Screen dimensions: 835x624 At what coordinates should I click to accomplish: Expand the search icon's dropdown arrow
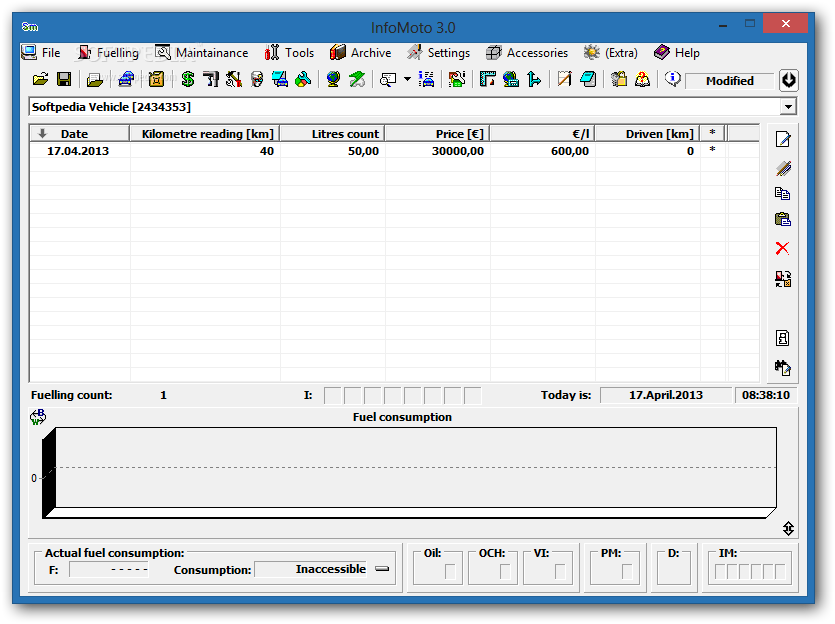407,80
